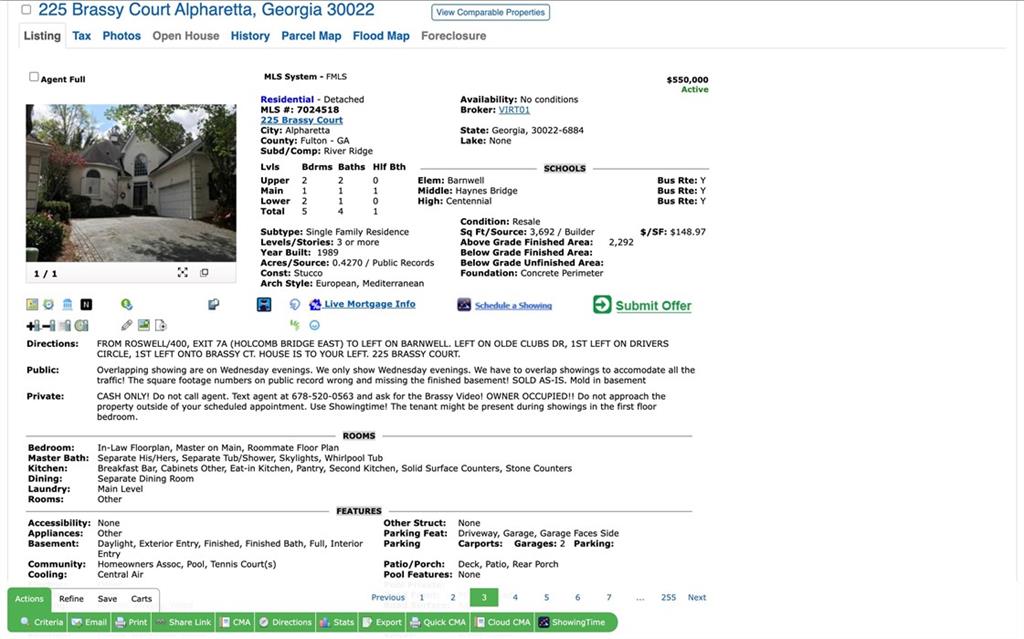Click View Comparable Properties button
Image resolution: width=1024 pixels, height=639 pixels.
tap(490, 12)
